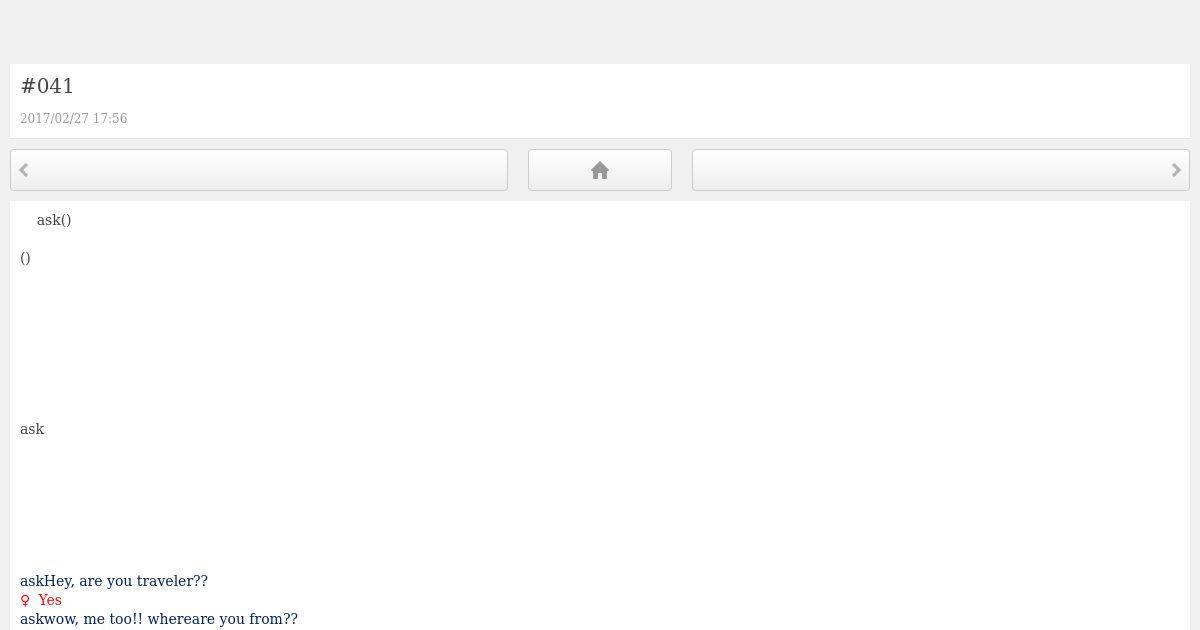Click the standalone "()" text
Screen dimensions: 1200x630
[25, 258]
